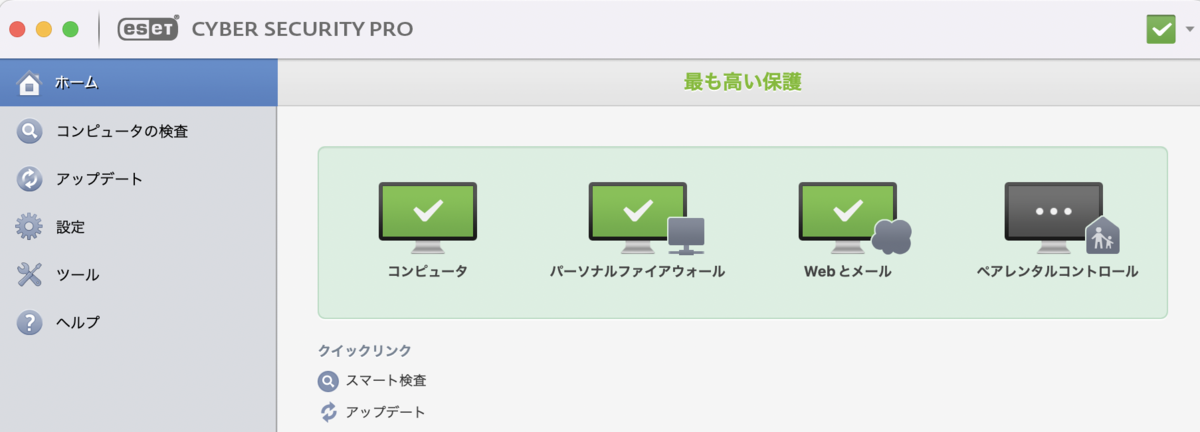Go to コンピュータの検査 in the sidebar

pos(138,131)
